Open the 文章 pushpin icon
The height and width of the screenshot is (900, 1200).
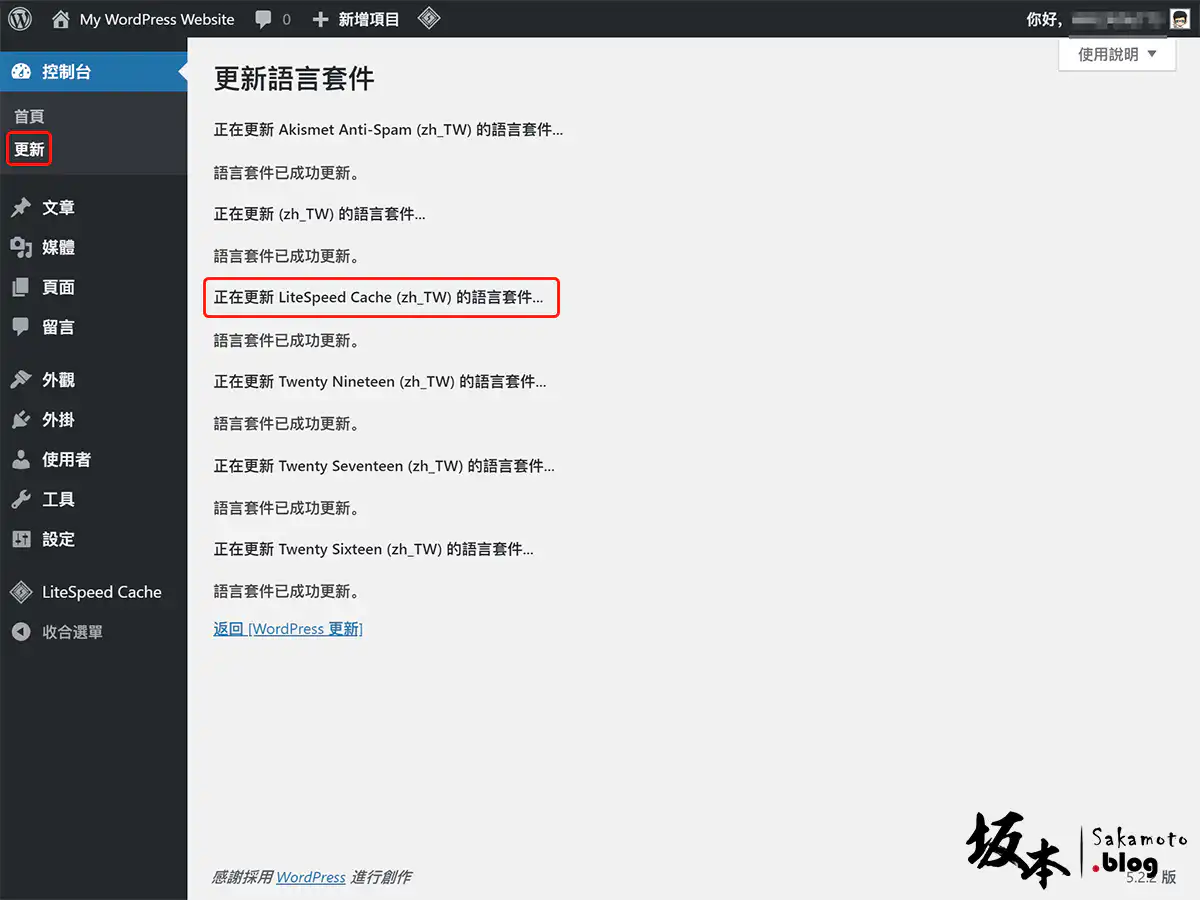tap(21, 208)
